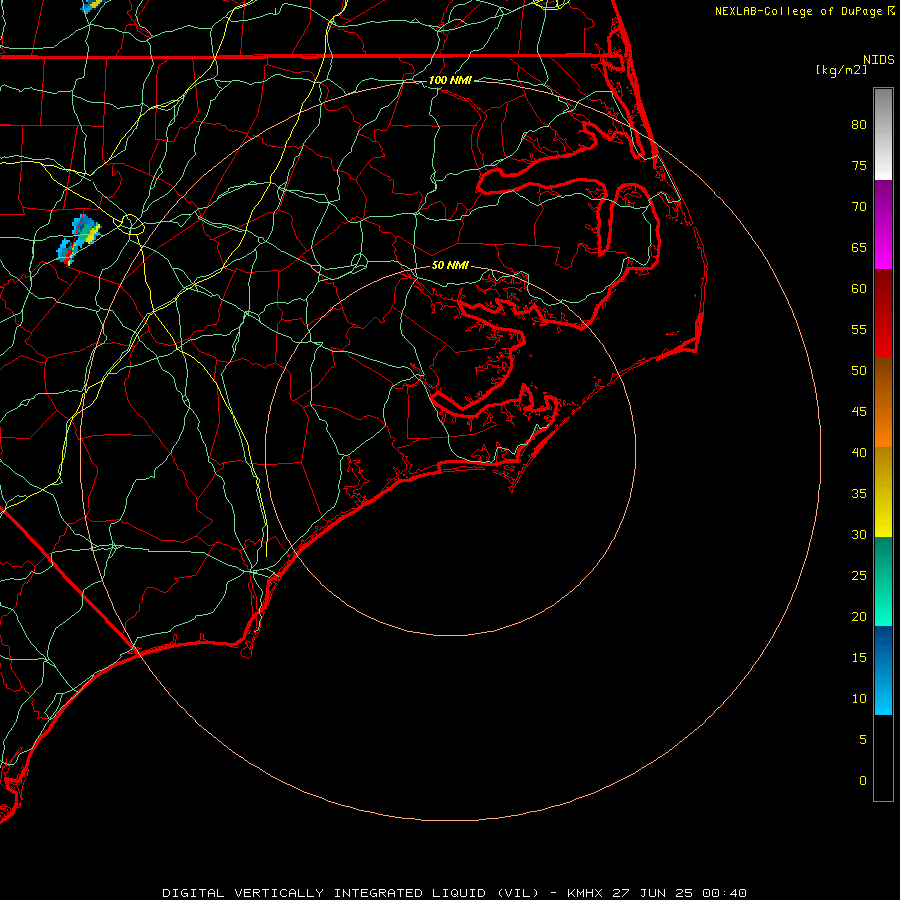Click the purple 70 segment of the color scale
Viewport: 900px width, 900px height.
[883, 204]
